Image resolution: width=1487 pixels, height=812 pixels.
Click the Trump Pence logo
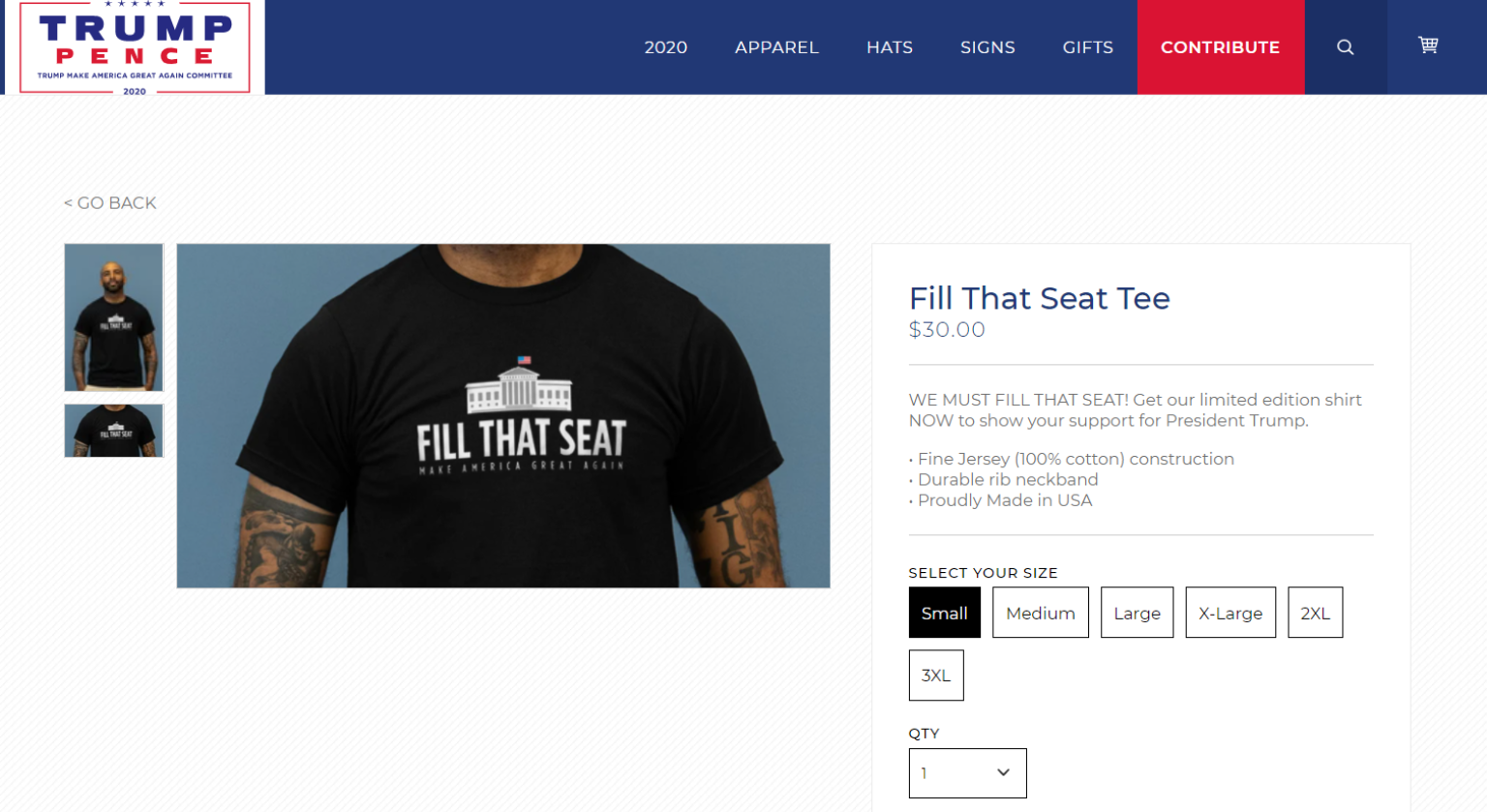click(135, 46)
